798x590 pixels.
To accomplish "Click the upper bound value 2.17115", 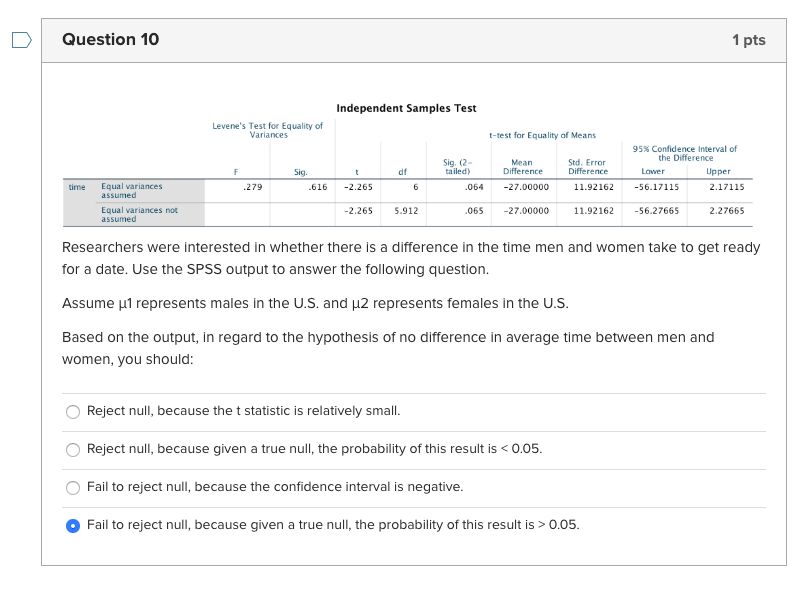I will (x=727, y=187).
